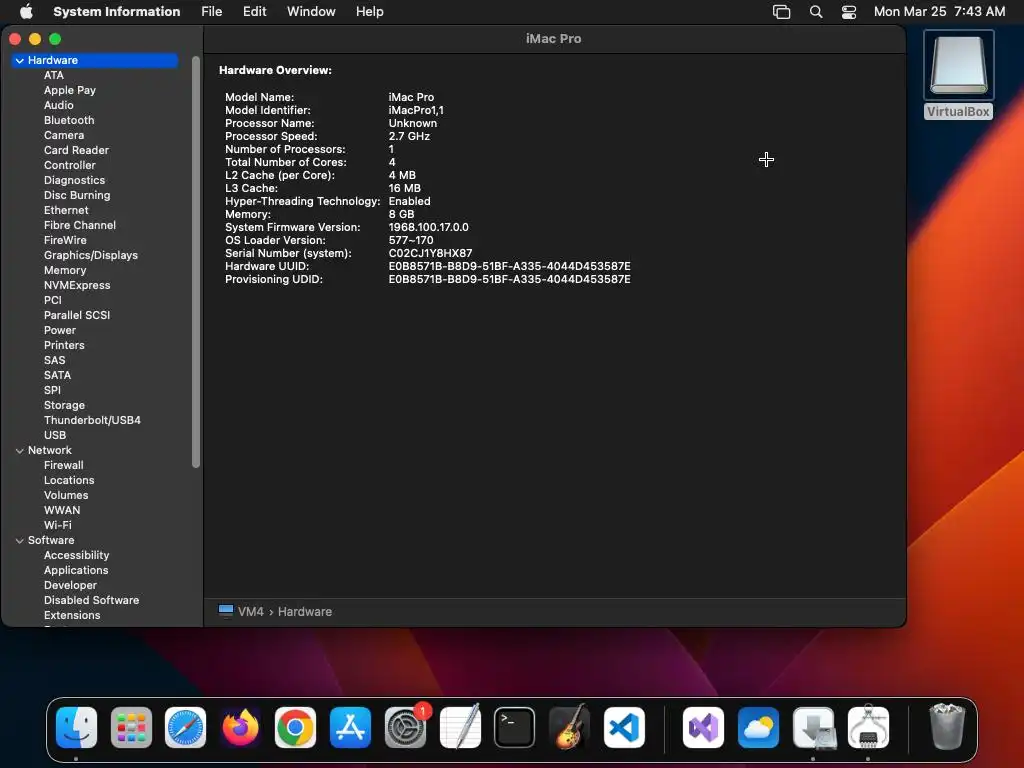Select Firewall under Network

tap(63, 466)
